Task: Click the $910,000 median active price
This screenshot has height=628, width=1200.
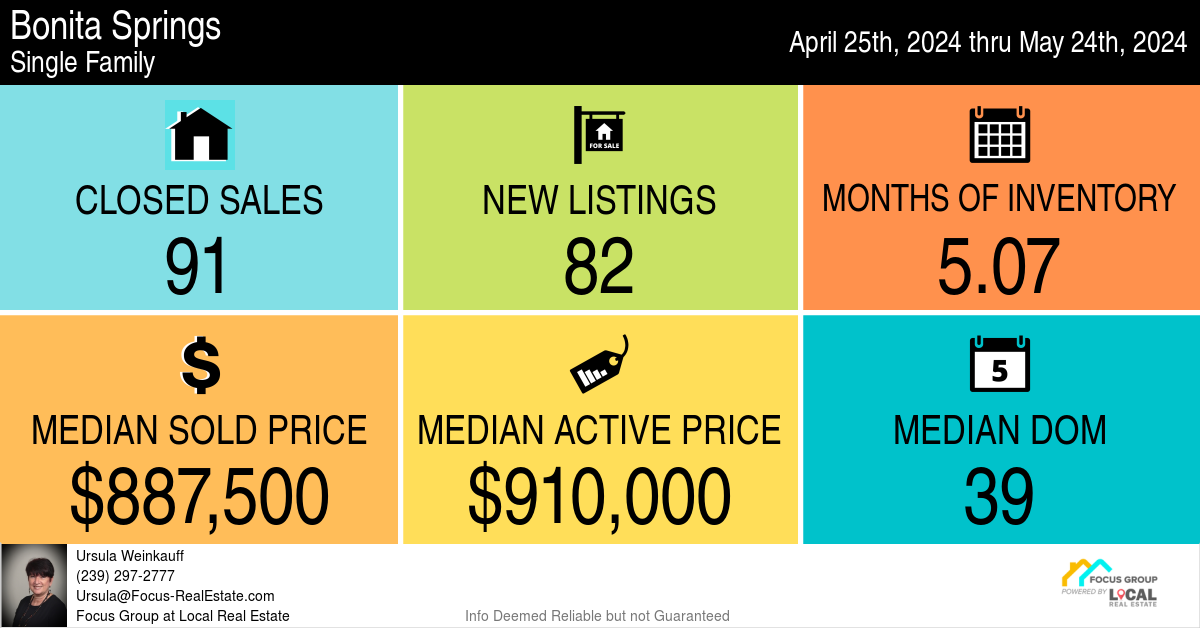Action: point(599,497)
